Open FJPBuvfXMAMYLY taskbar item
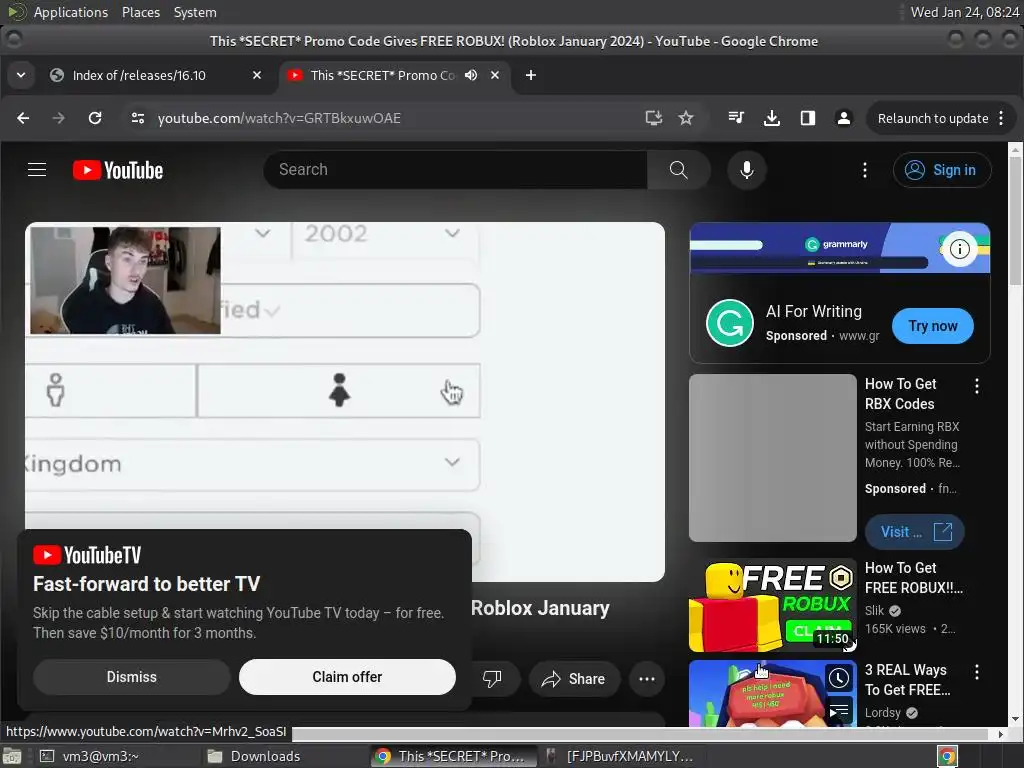Screen dimensions: 1024x768 (x=619, y=756)
